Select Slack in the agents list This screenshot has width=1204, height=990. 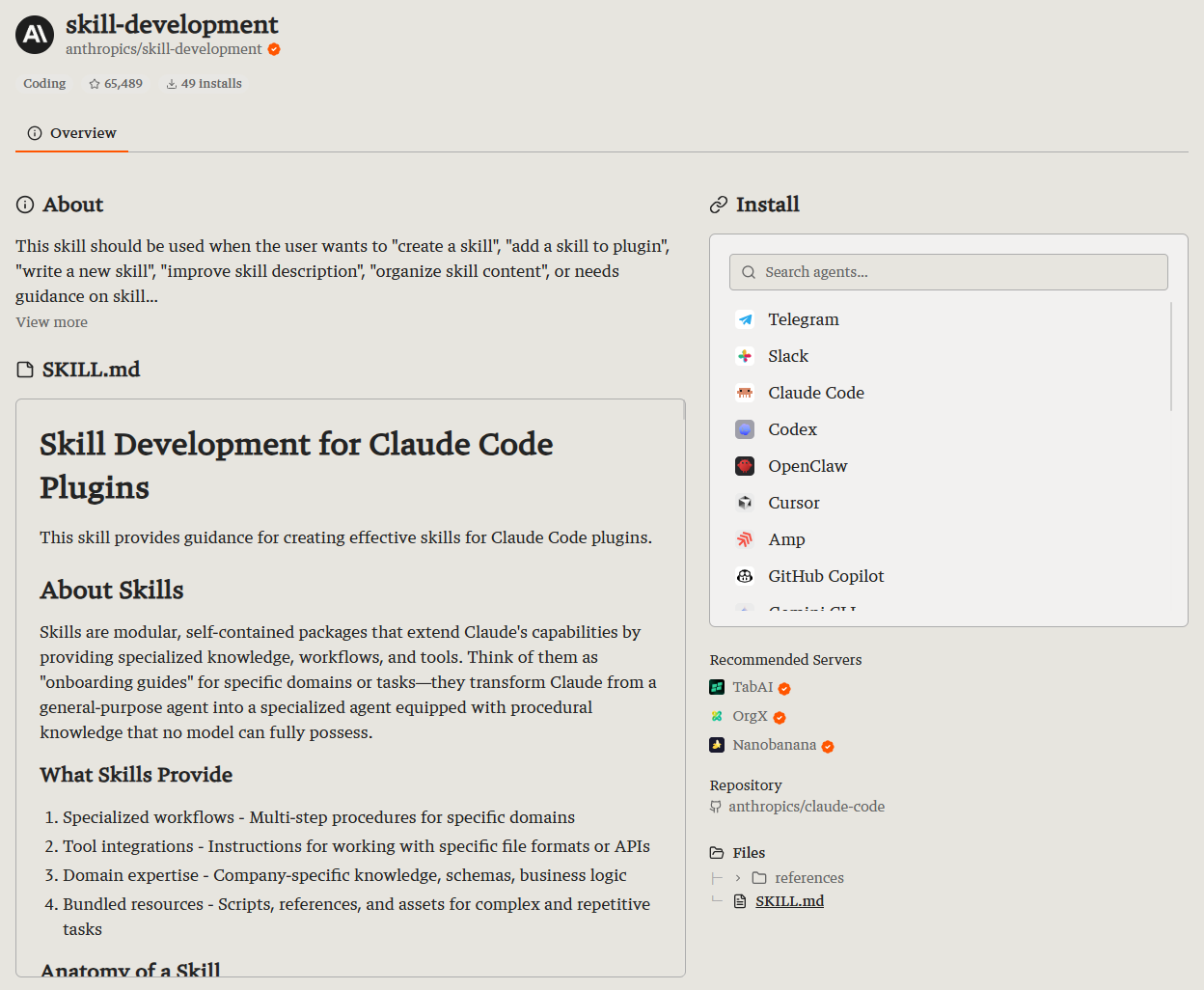pyautogui.click(x=949, y=356)
